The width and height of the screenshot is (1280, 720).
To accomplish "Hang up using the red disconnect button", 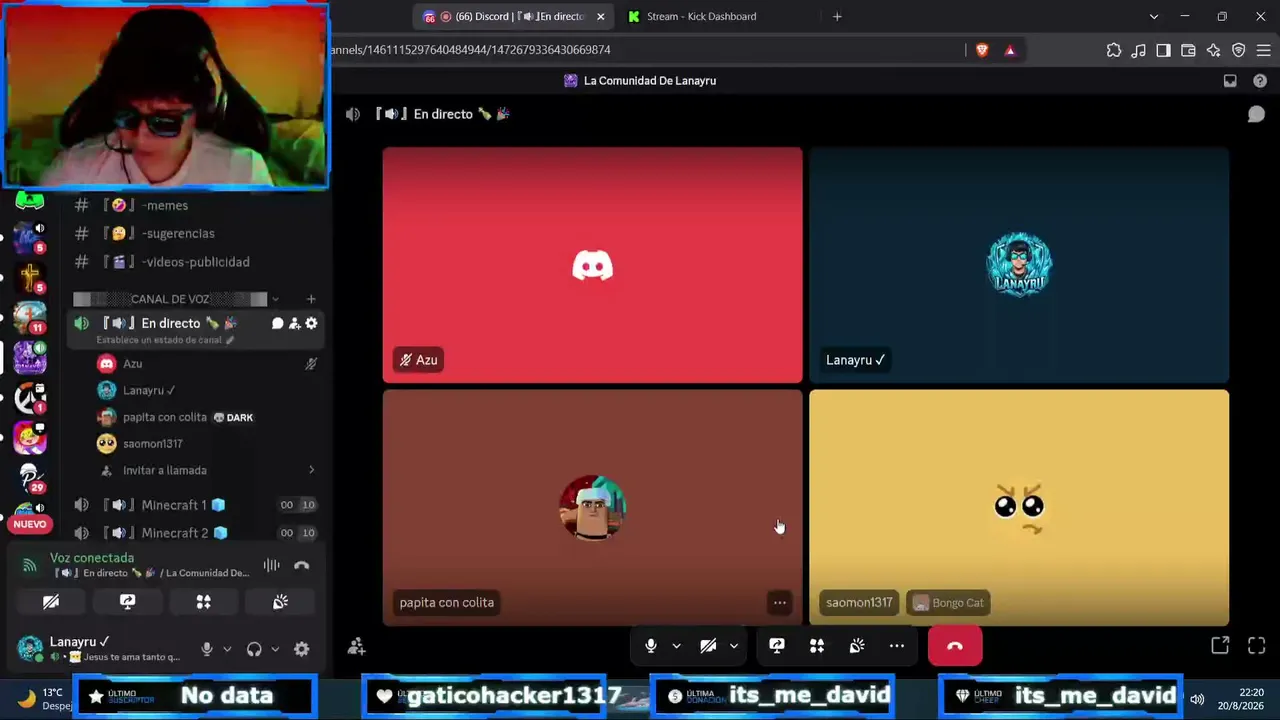I will (x=955, y=646).
